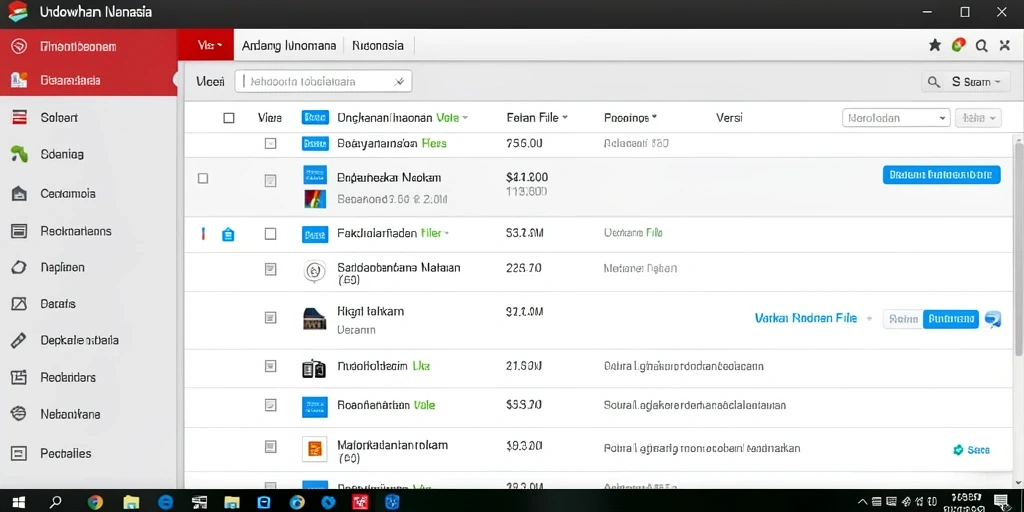Open the Finantibonam item in the sidebar
The image size is (1024, 512).
tap(78, 46)
